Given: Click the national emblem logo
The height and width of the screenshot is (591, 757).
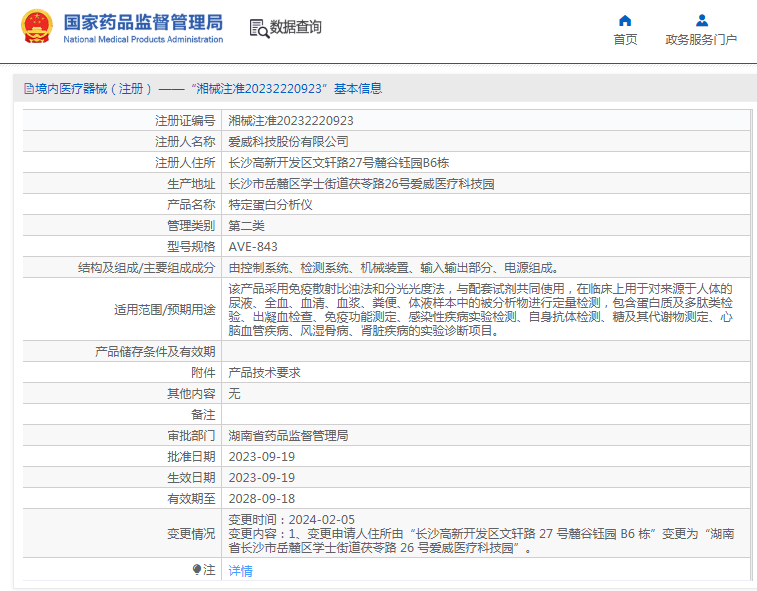Looking at the screenshot, I should coord(37,27).
